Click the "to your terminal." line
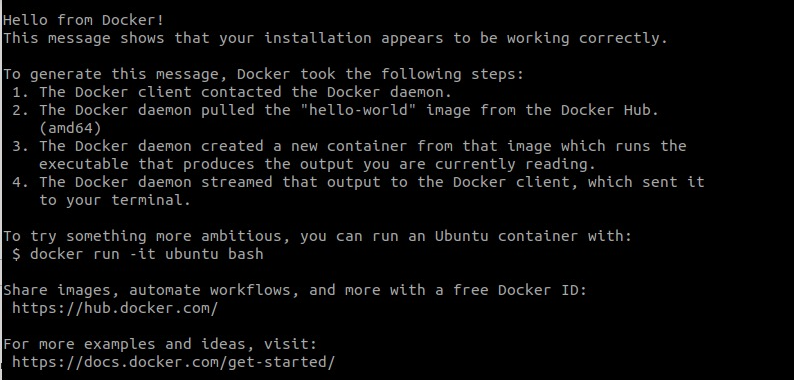The width and height of the screenshot is (794, 380). point(115,200)
